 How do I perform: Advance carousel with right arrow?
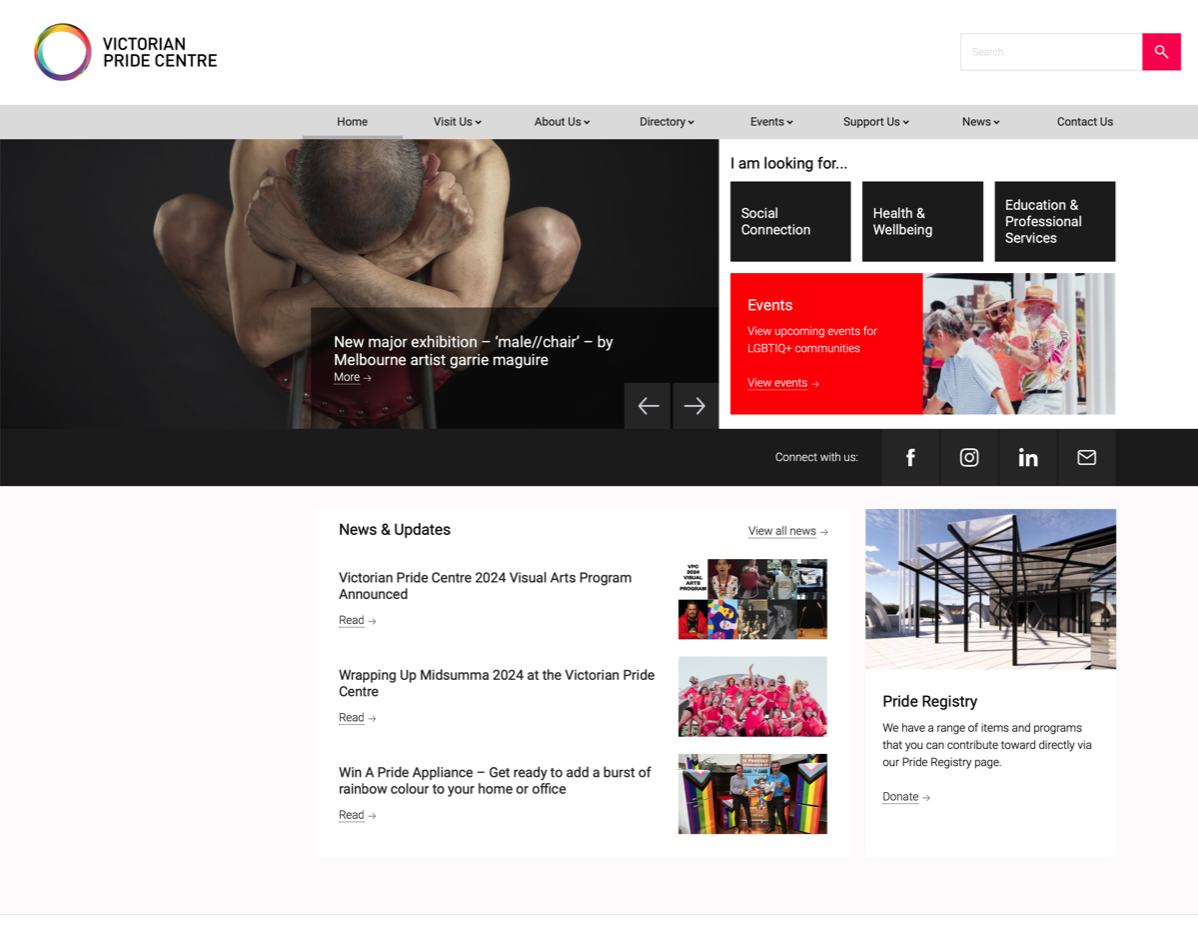(x=695, y=406)
